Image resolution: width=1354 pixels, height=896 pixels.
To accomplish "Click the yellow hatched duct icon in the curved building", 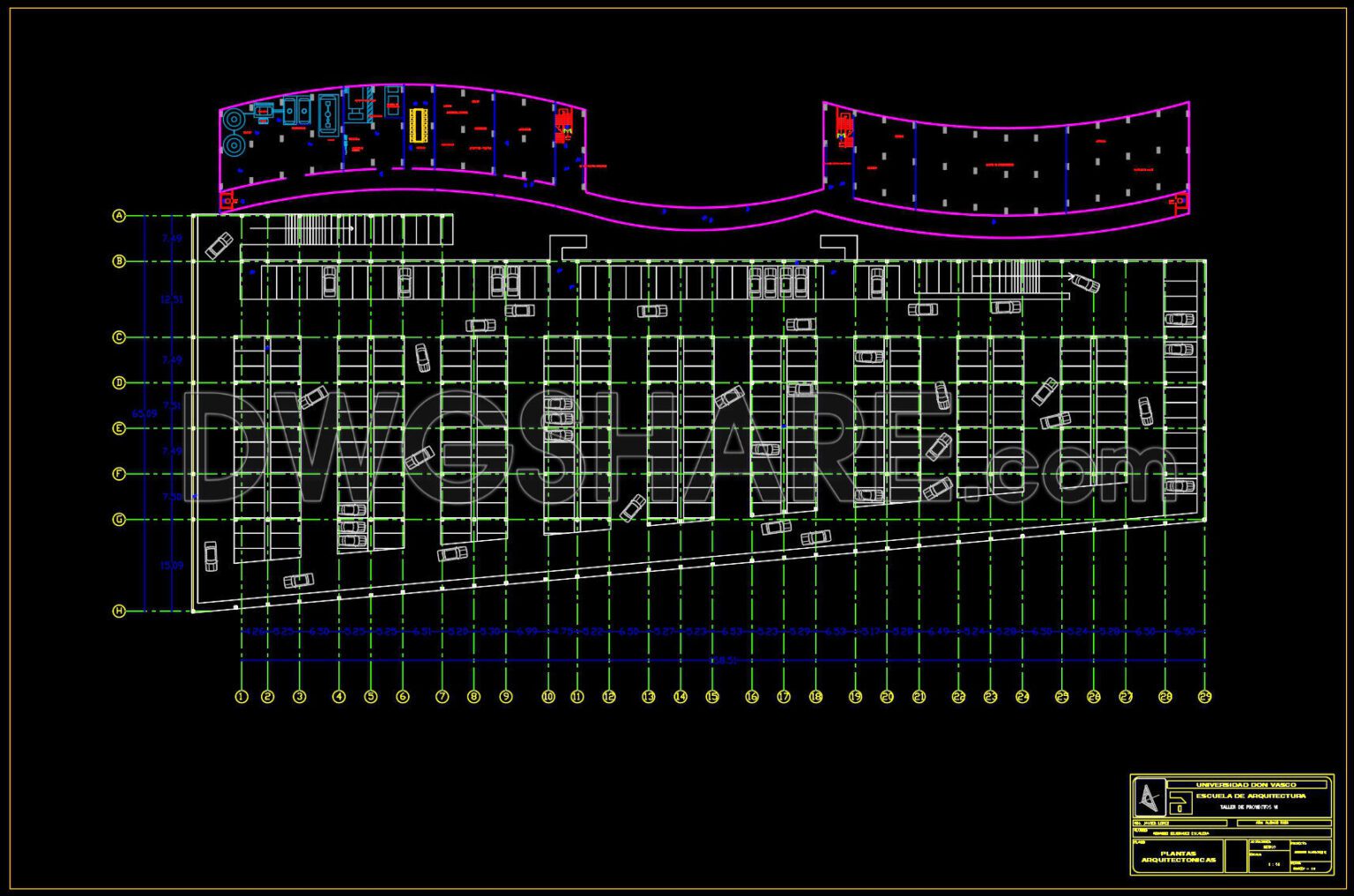I will [419, 125].
